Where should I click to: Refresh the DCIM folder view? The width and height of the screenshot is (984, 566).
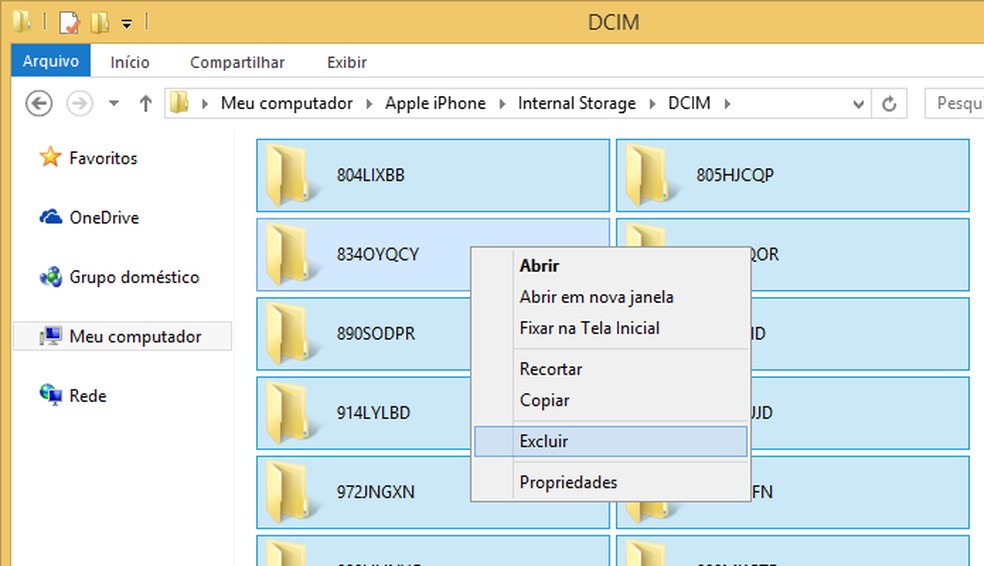888,103
